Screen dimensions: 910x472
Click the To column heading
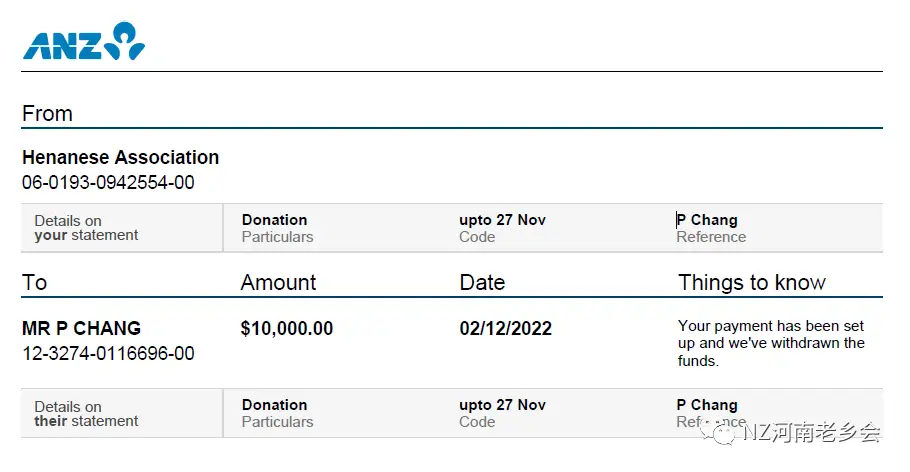[x=34, y=282]
